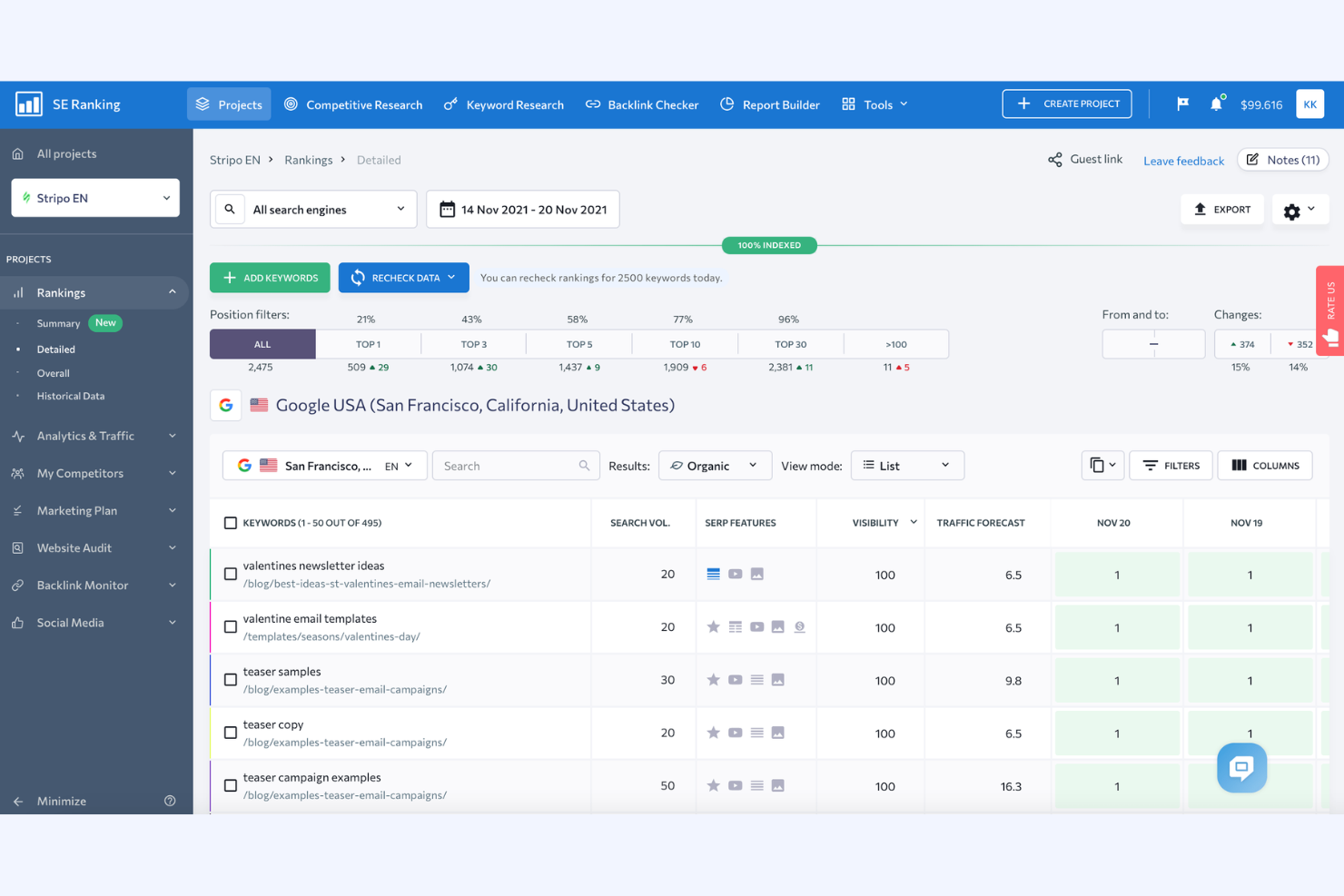This screenshot has height=896, width=1344.
Task: Expand the Recheck Data dropdown arrow
Action: (x=450, y=278)
